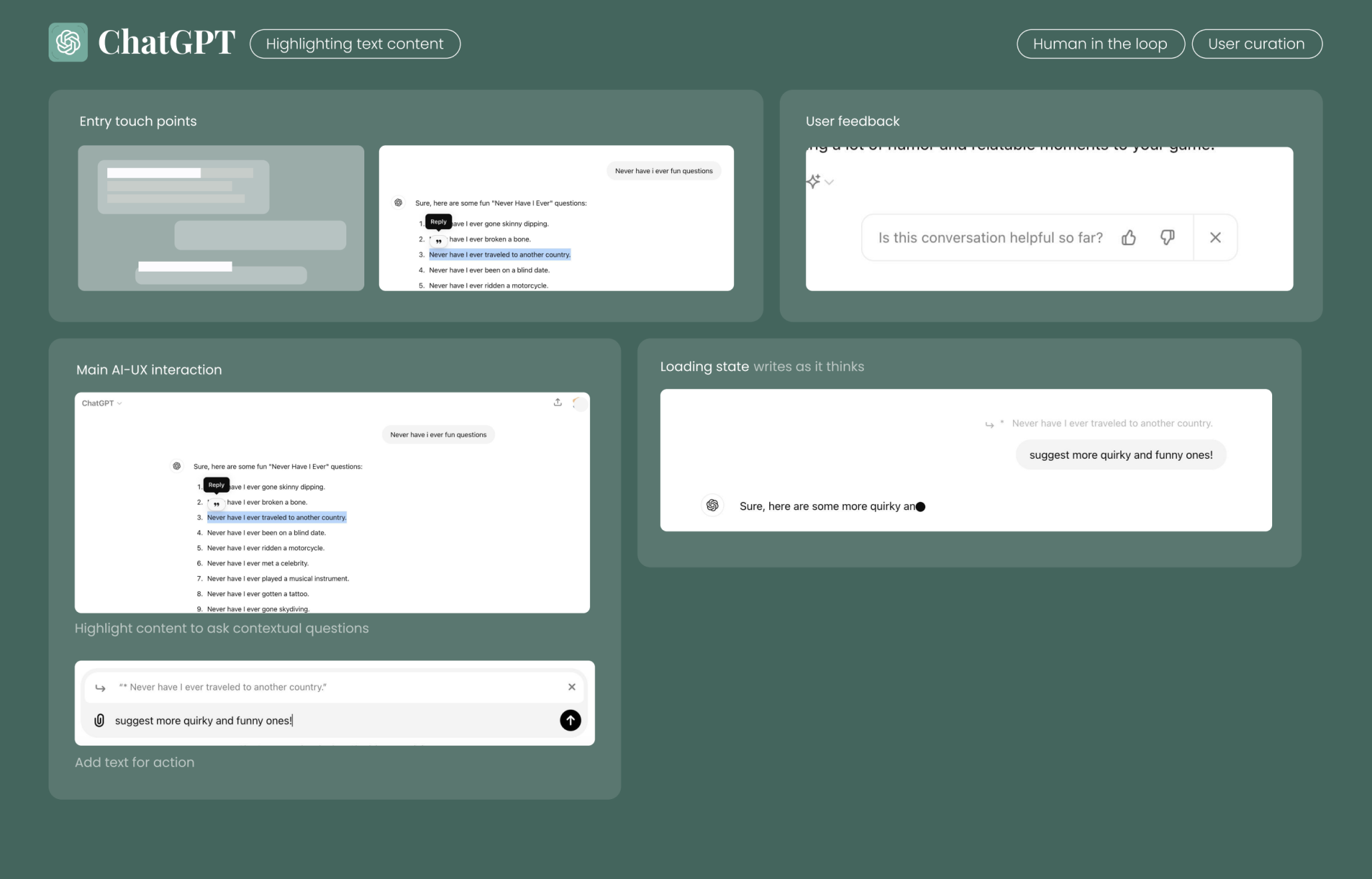Viewport: 1372px width, 879px height.
Task: Select the Human in the loop tag
Action: tap(1100, 44)
